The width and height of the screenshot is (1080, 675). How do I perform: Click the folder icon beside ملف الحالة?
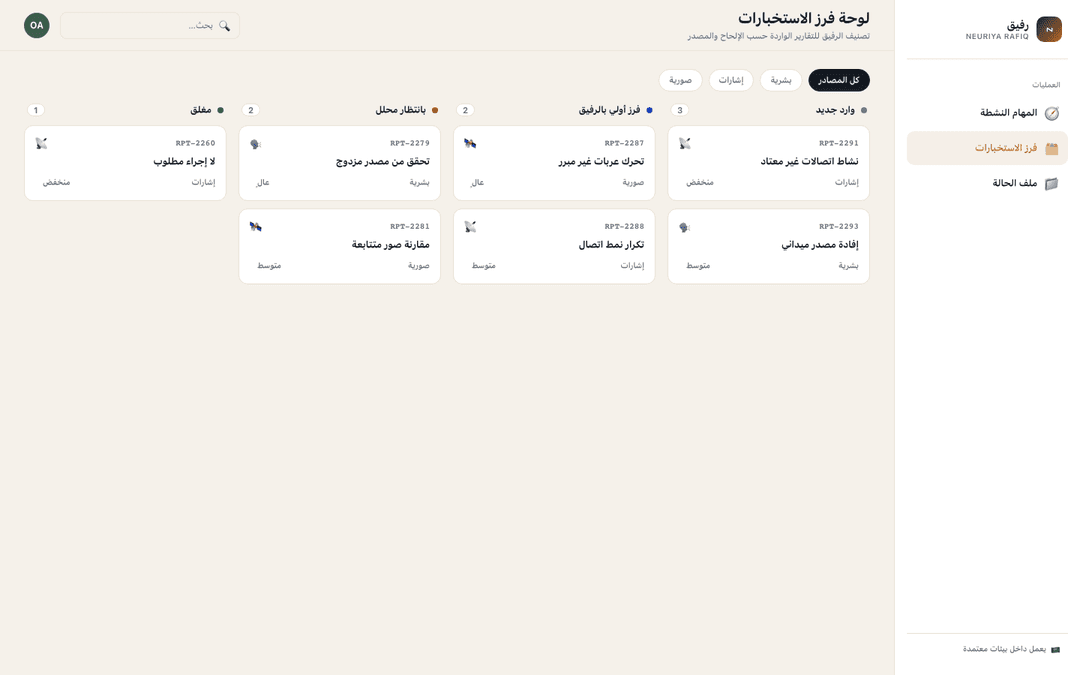[x=1052, y=183]
